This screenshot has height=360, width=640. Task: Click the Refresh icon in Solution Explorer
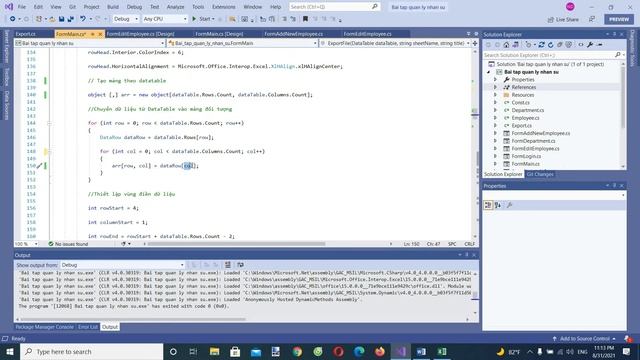pos(551,44)
